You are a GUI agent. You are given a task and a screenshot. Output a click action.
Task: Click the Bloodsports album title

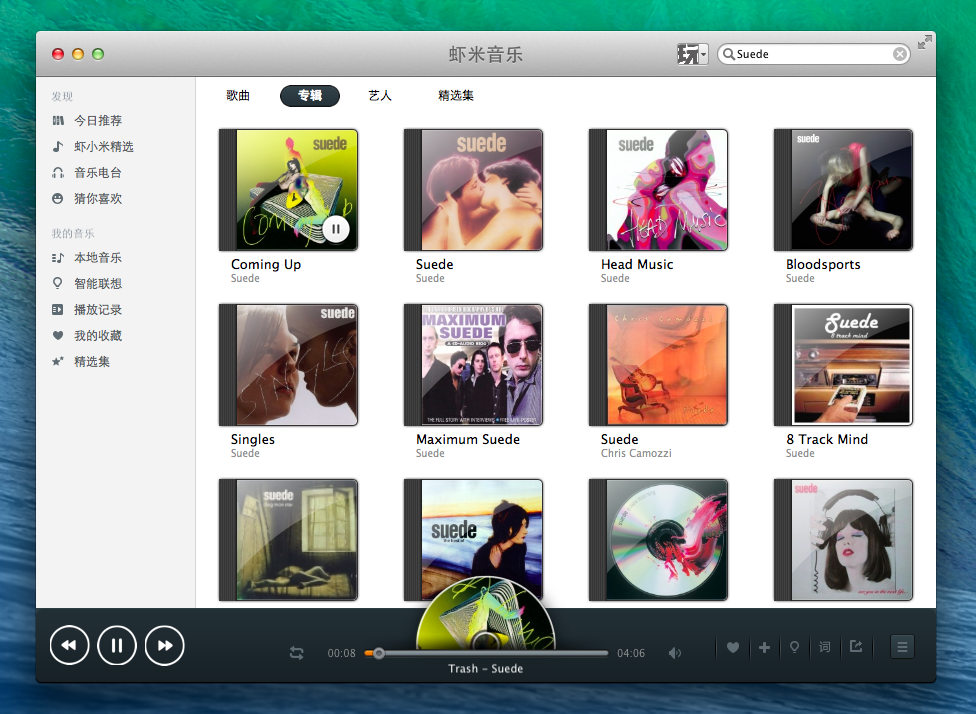pos(823,265)
